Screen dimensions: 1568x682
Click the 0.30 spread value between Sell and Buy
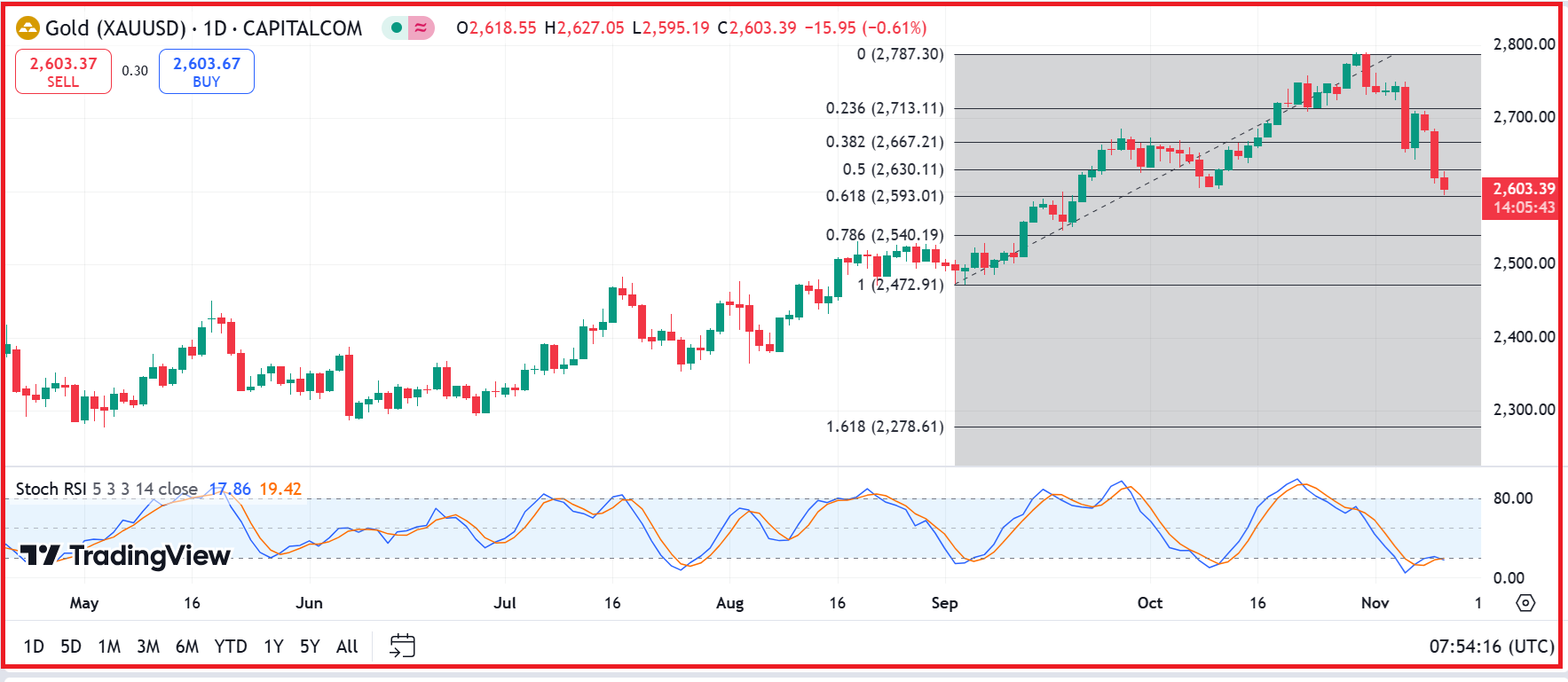coord(135,71)
